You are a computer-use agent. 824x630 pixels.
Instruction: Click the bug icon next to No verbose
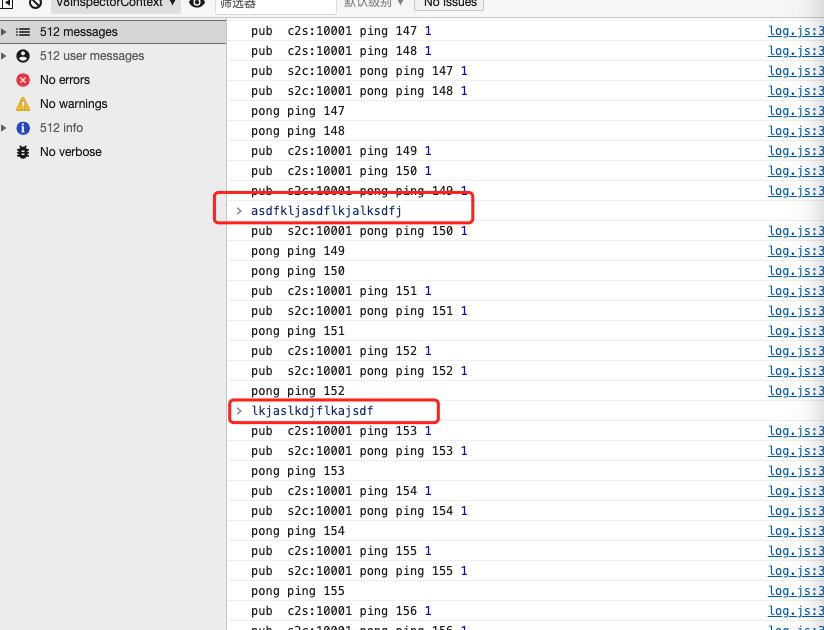pyautogui.click(x=22, y=152)
